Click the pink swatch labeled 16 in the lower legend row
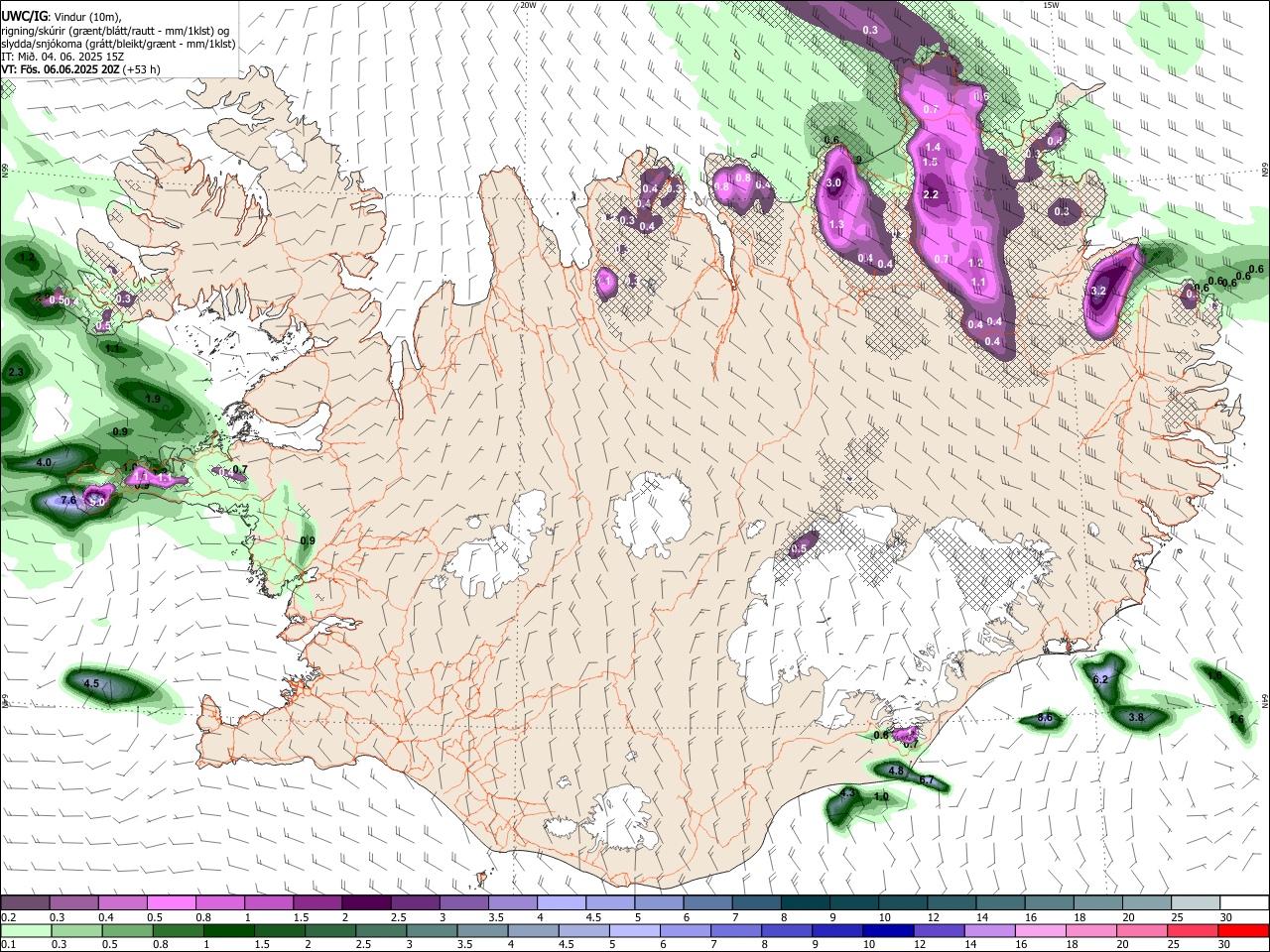Screen dimensions: 1270x952 point(1040,930)
